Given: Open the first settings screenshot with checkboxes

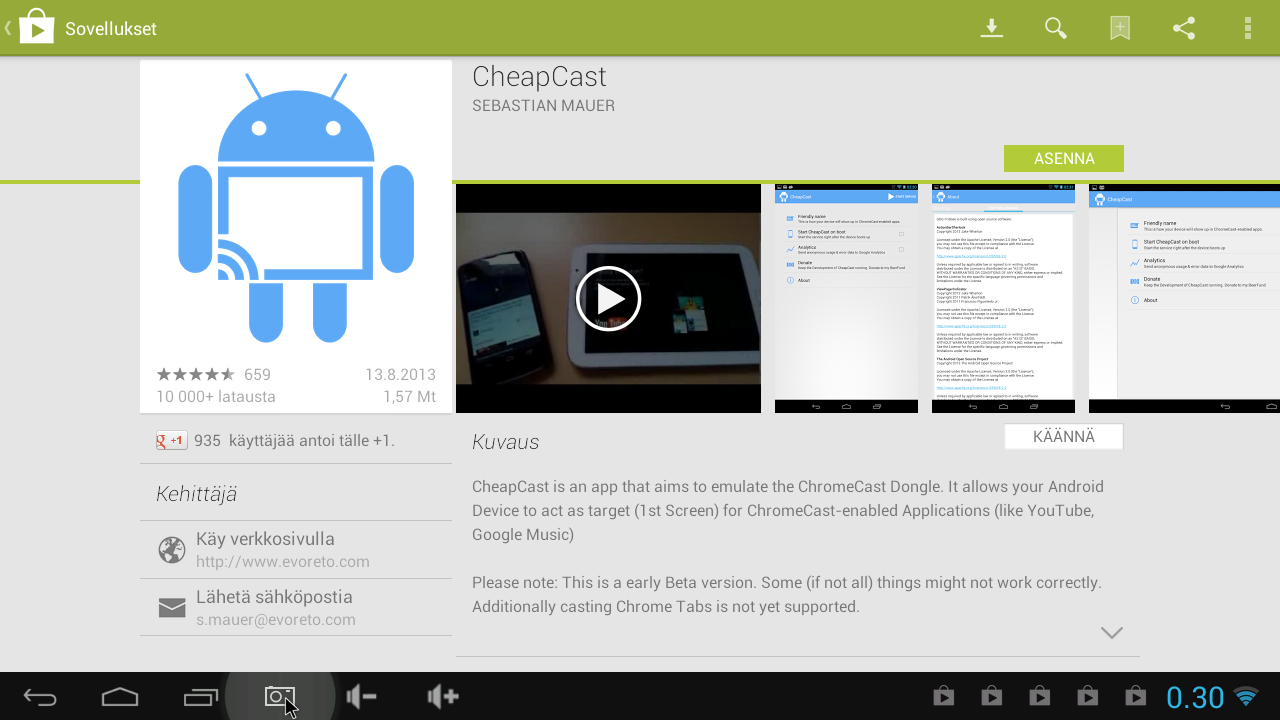Looking at the screenshot, I should pos(846,298).
